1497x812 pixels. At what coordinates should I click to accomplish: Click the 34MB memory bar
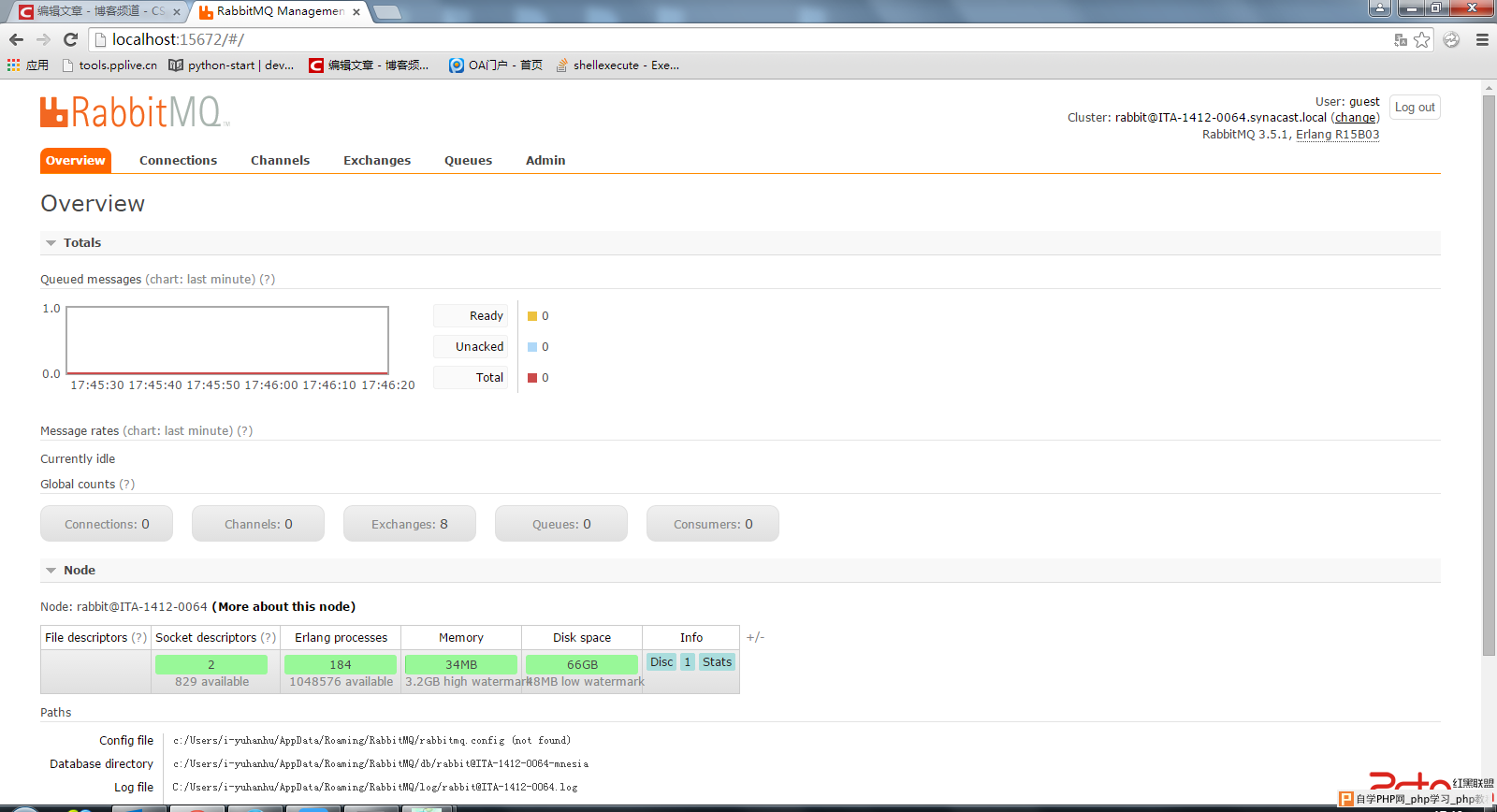click(461, 664)
